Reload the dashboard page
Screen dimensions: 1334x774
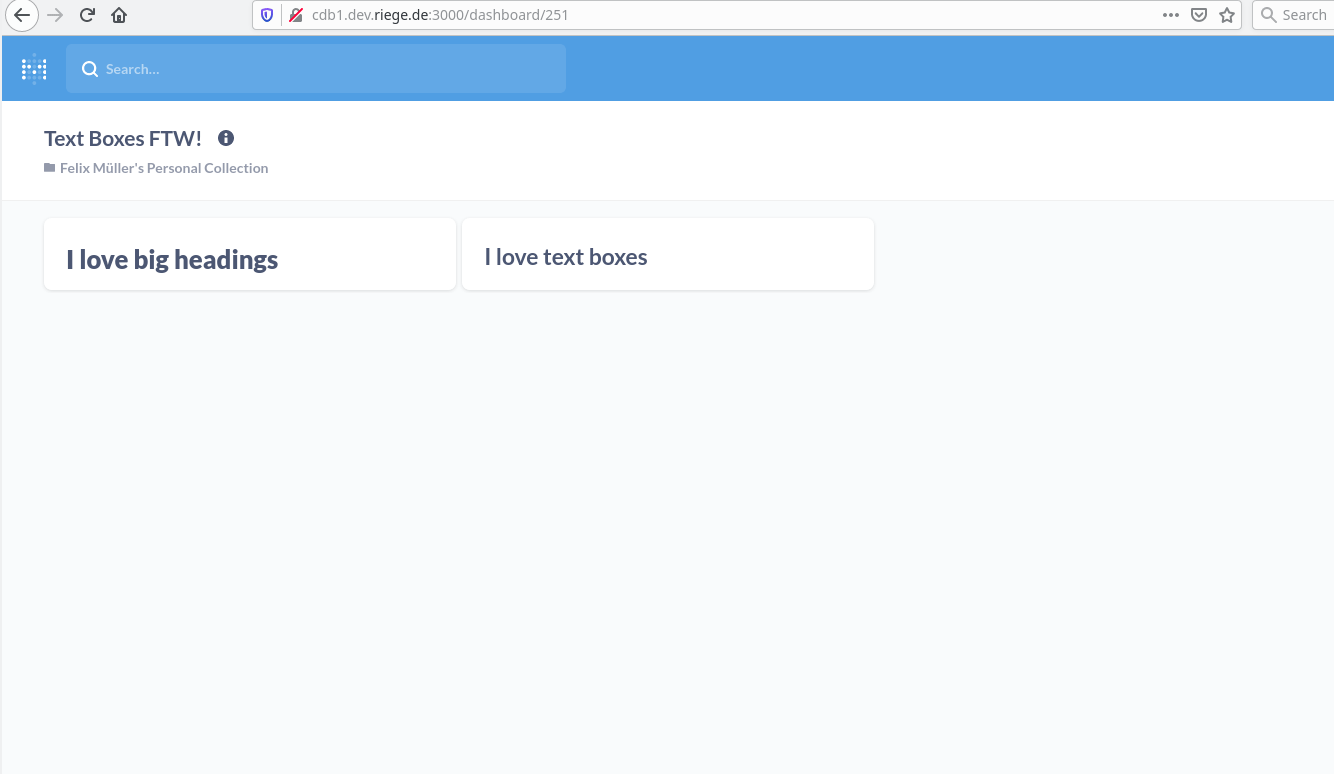(85, 15)
